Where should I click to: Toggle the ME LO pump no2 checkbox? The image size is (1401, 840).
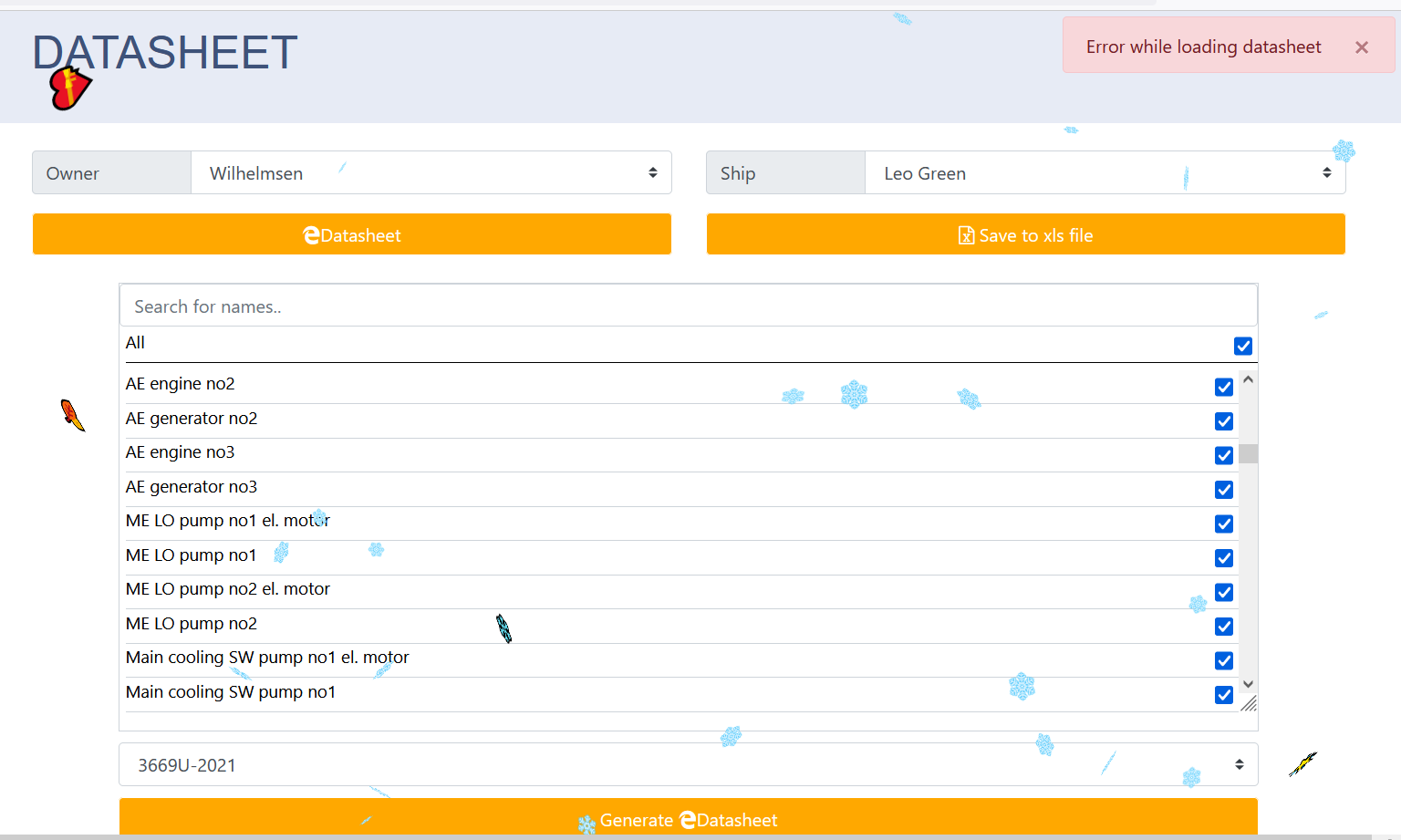point(1223,627)
